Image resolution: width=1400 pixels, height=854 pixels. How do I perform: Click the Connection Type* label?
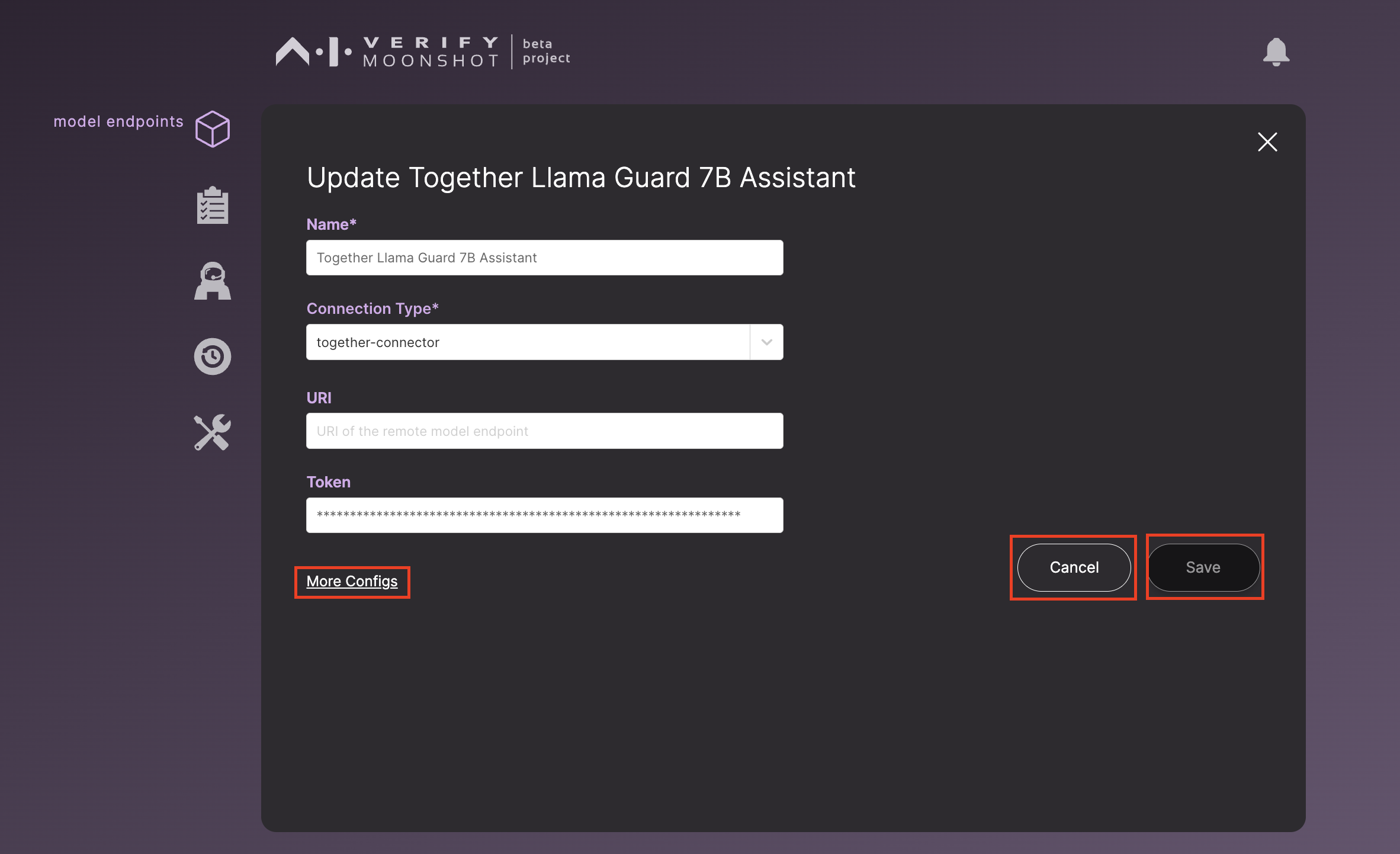tap(373, 309)
